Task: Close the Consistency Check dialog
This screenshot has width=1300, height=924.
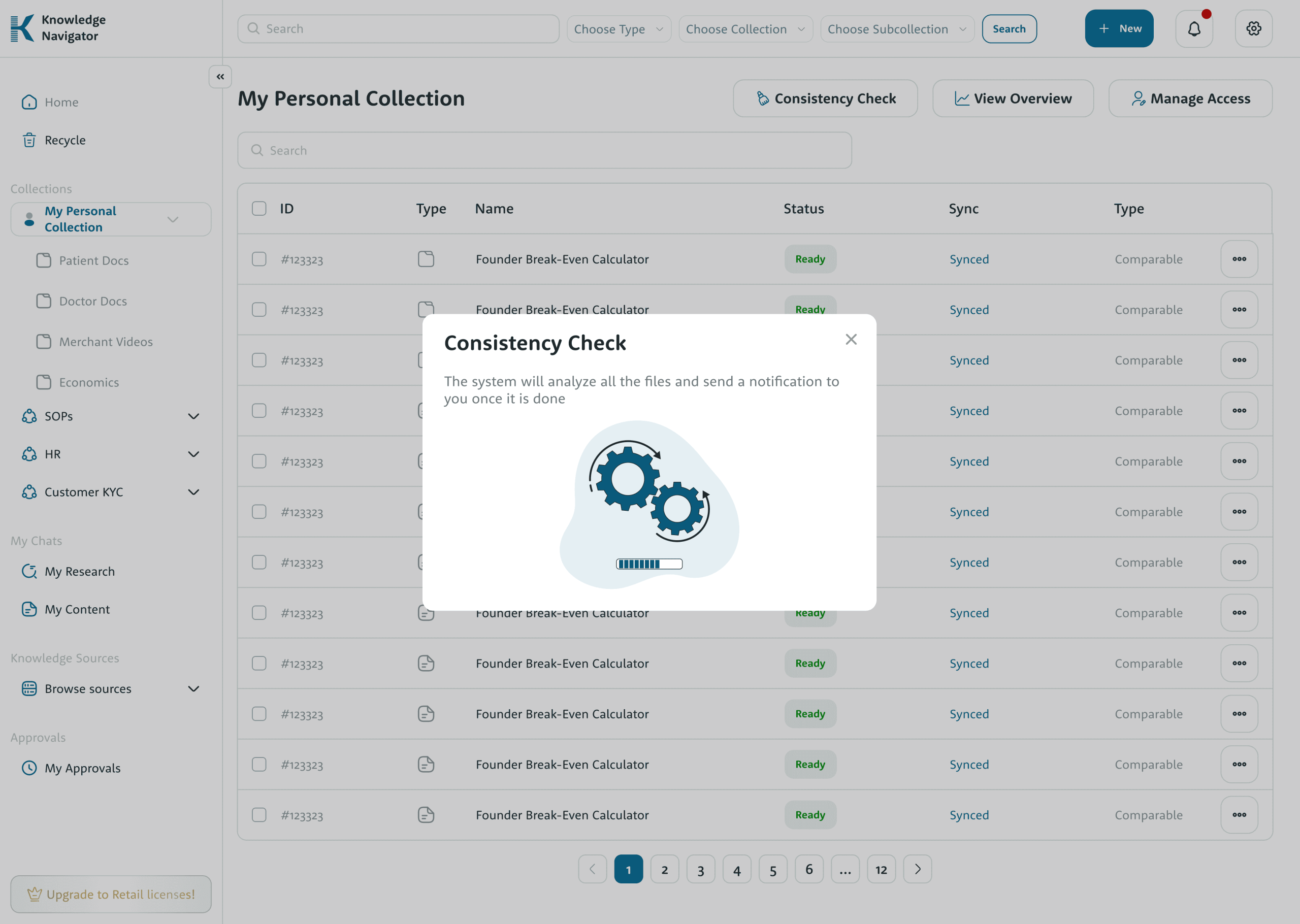Action: click(851, 340)
